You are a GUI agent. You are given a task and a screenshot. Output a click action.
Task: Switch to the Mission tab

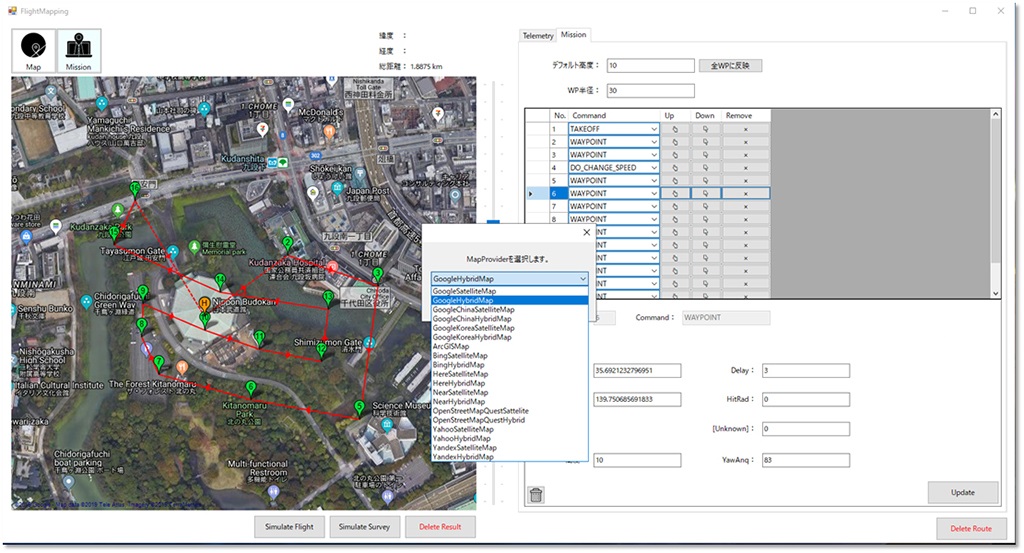pyautogui.click(x=573, y=35)
